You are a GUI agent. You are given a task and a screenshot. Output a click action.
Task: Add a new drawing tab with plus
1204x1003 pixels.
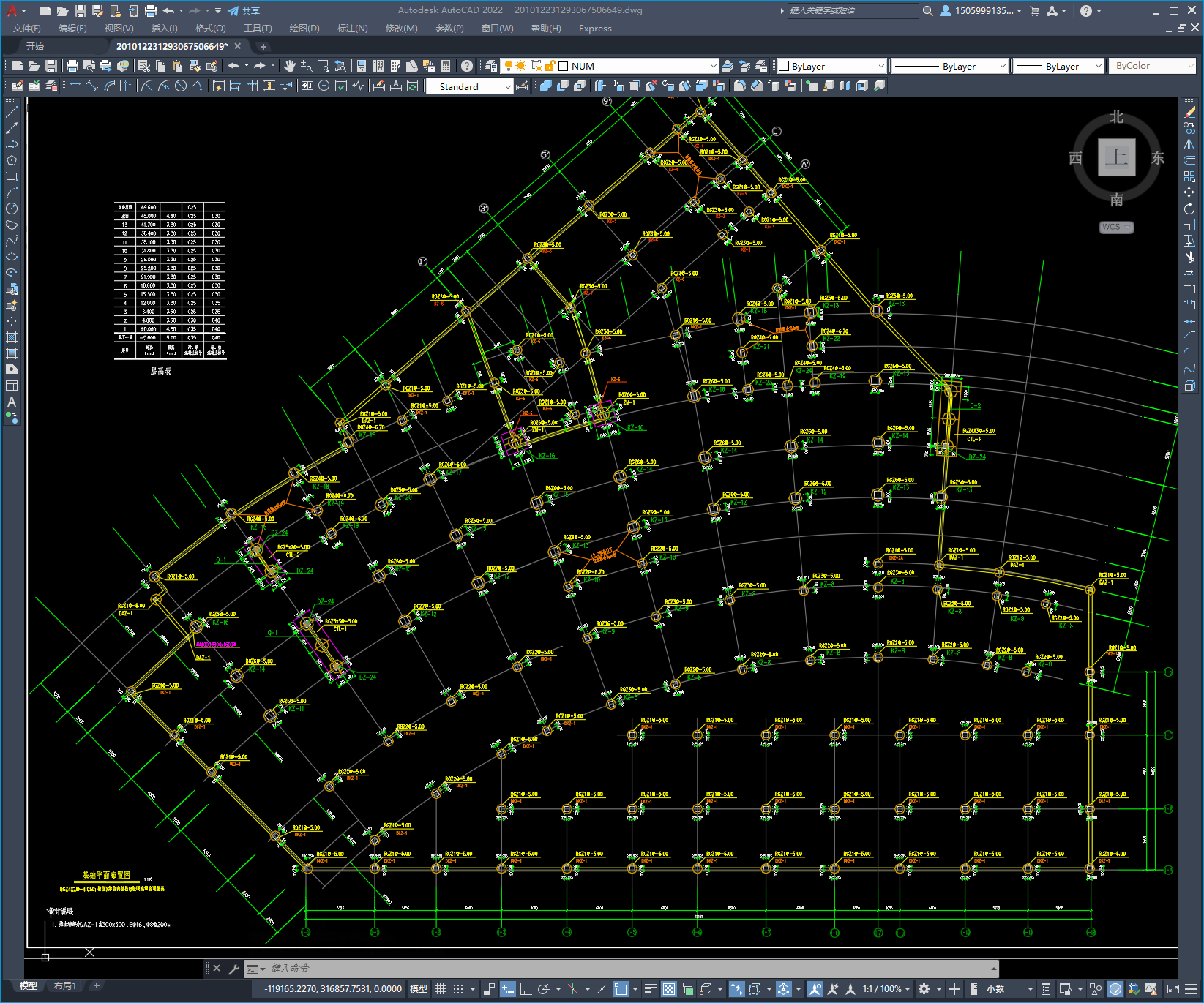[x=263, y=46]
